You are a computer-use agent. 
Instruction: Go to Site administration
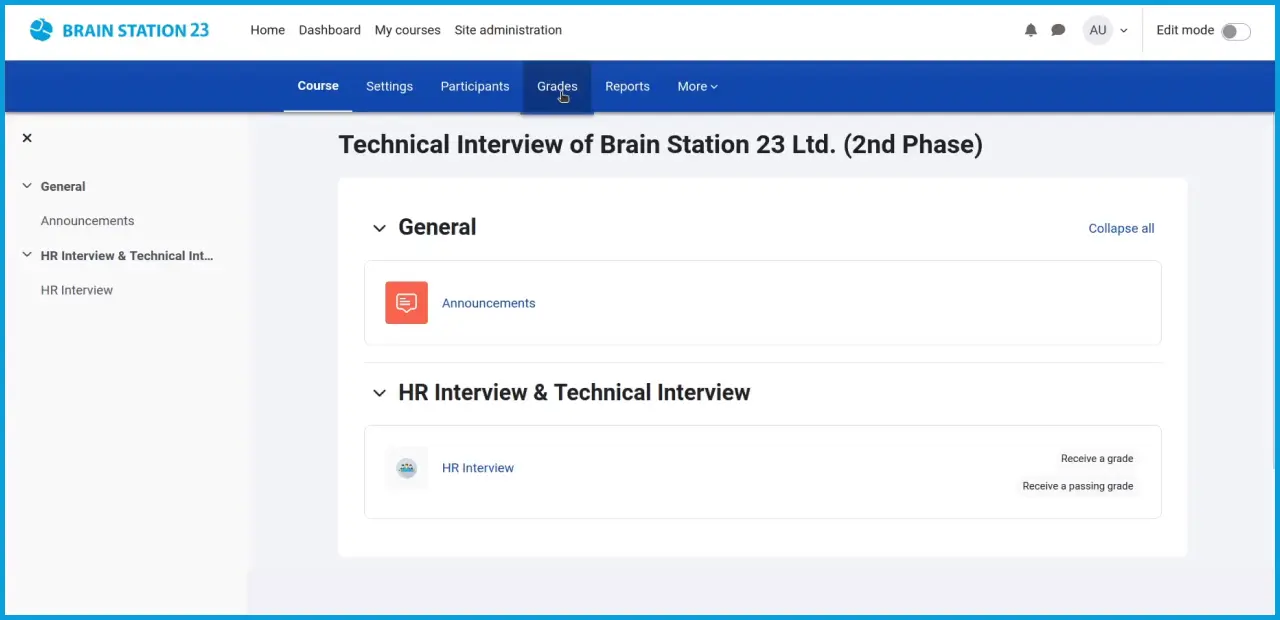pos(508,30)
